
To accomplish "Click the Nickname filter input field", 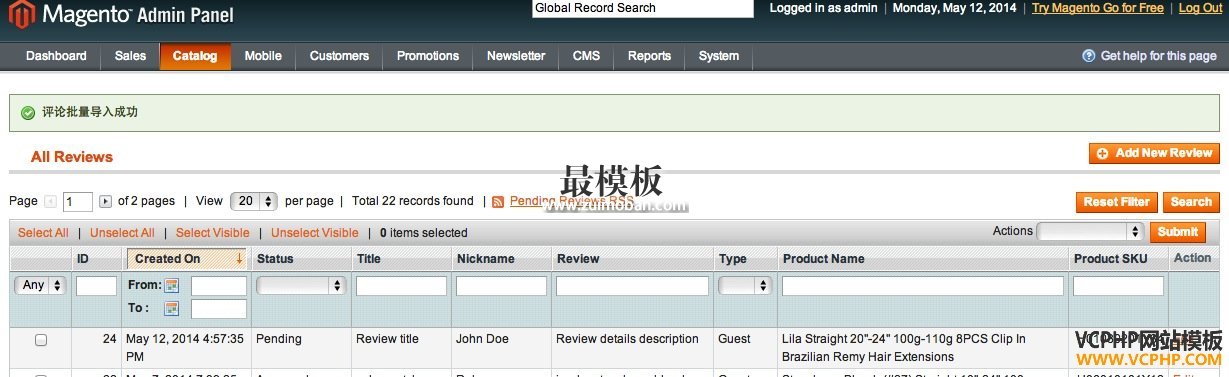I will coord(501,286).
